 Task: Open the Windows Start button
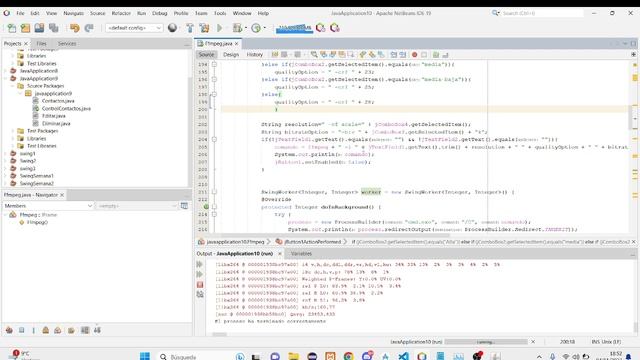tap(145, 356)
